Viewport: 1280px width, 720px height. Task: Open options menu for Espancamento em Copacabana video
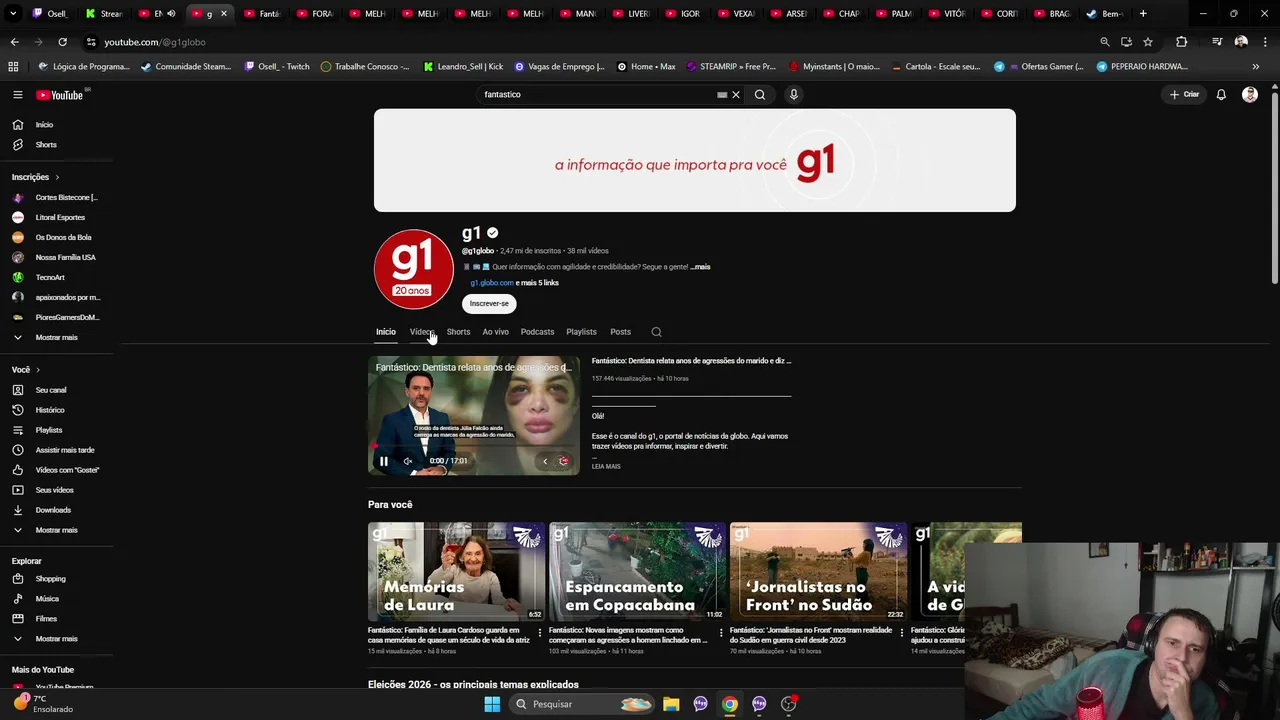coord(721,632)
